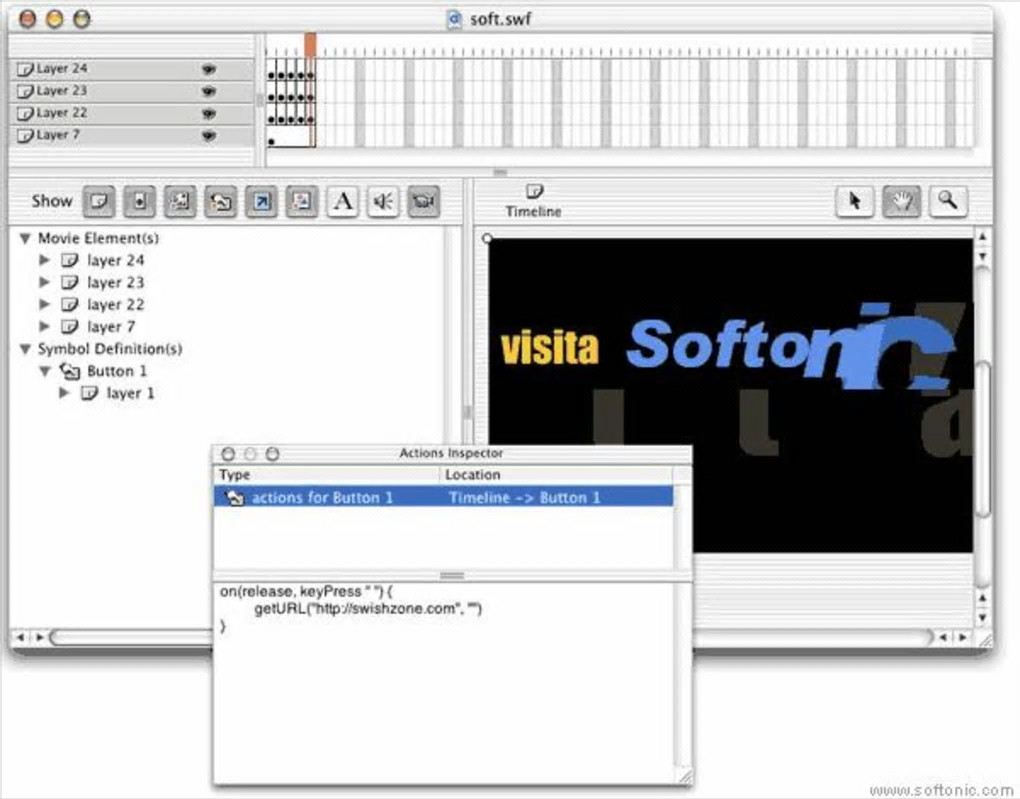The image size is (1020, 799).
Task: Click the vertical scrollbar thumb beside the preview
Action: click(x=984, y=441)
